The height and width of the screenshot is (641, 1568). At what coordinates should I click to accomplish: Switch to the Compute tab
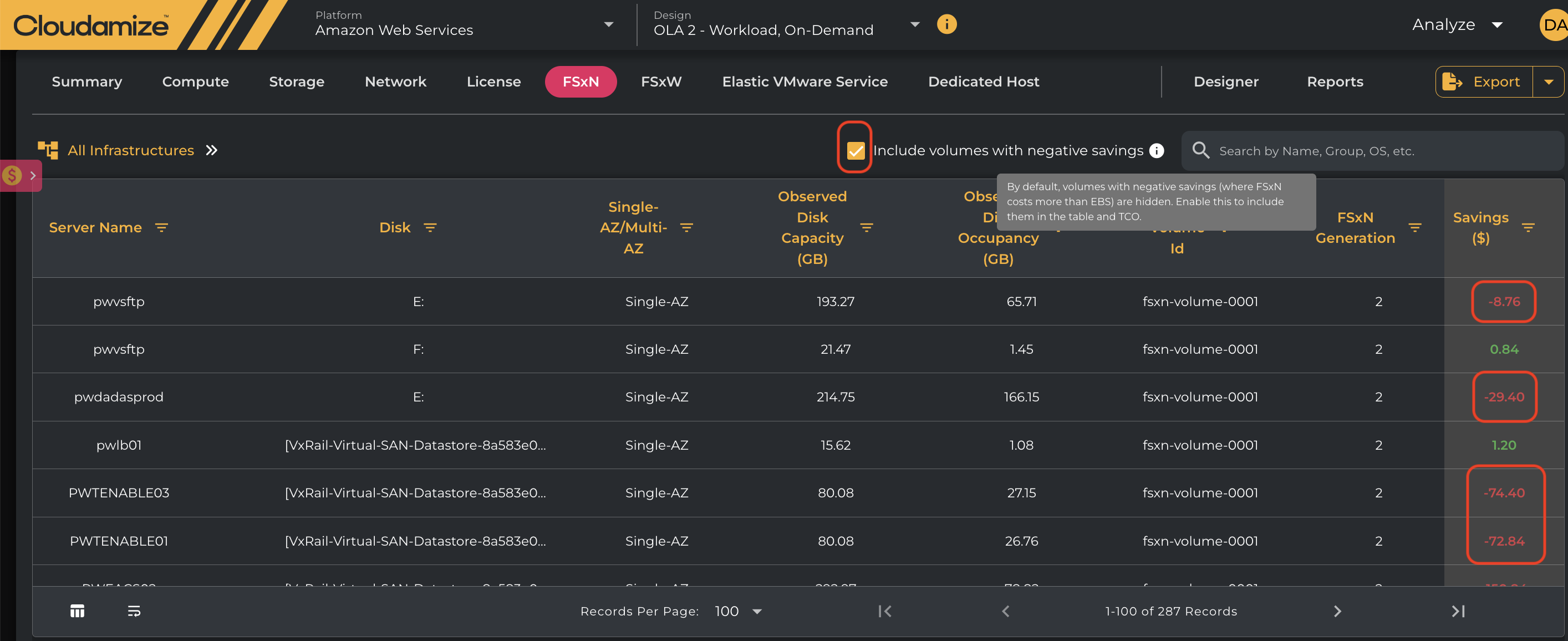195,82
